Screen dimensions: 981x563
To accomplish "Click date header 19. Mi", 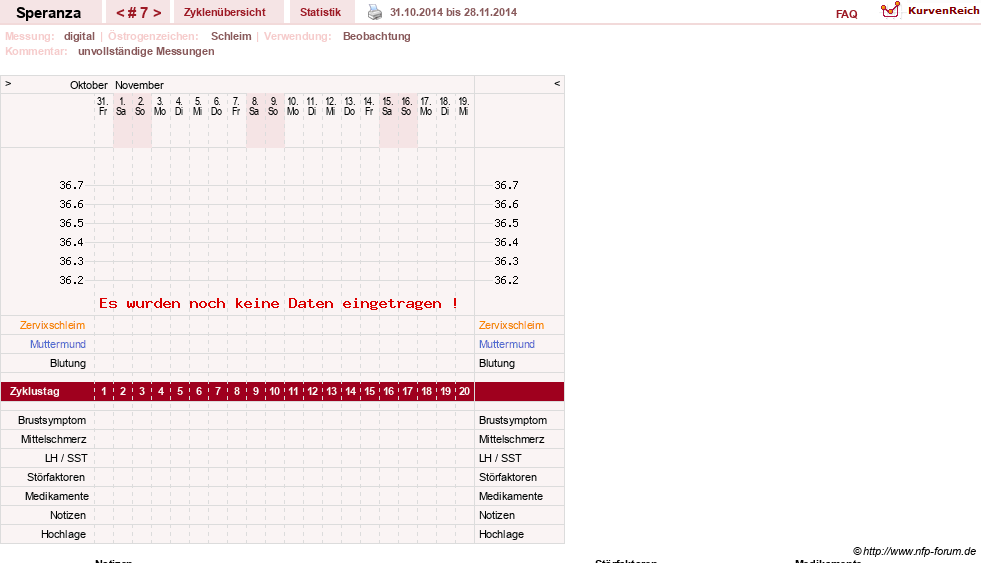I will [x=464, y=106].
